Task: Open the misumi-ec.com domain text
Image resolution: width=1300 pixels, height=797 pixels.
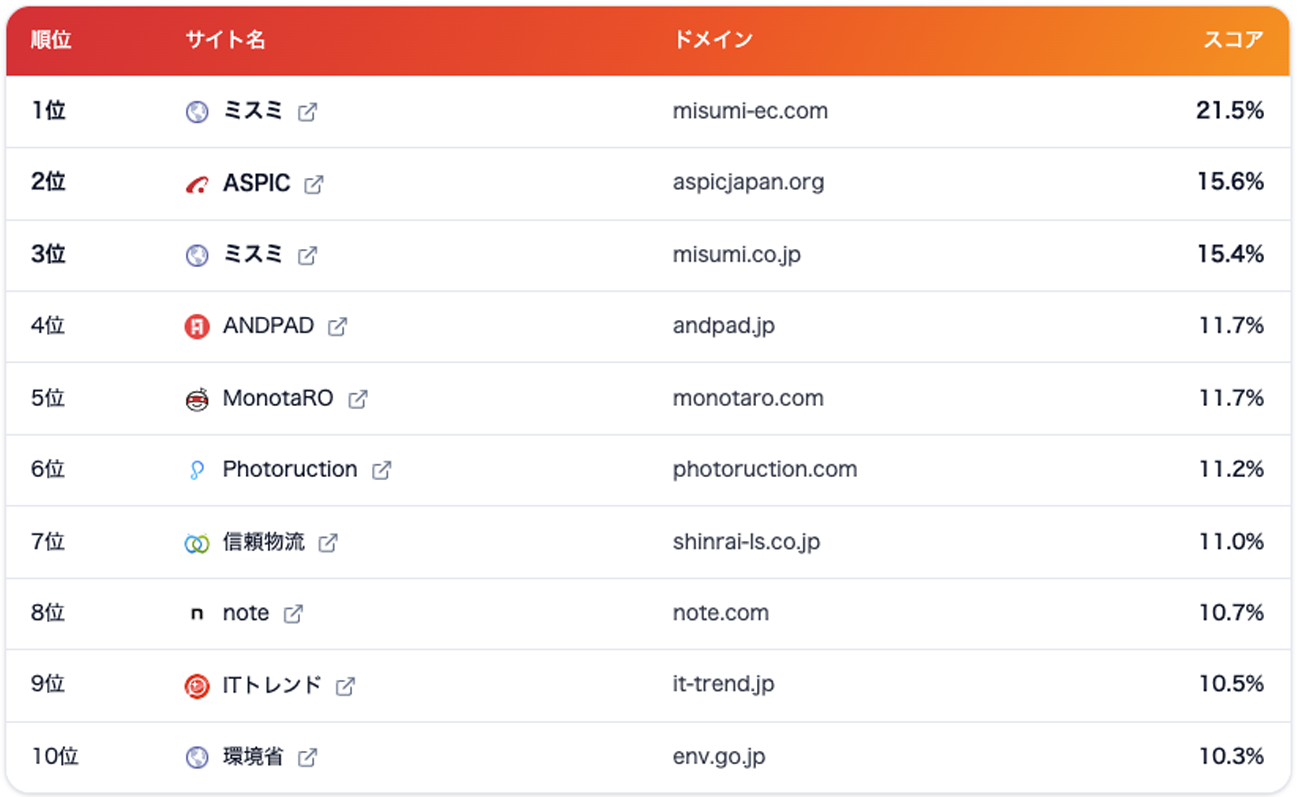Action: [750, 111]
